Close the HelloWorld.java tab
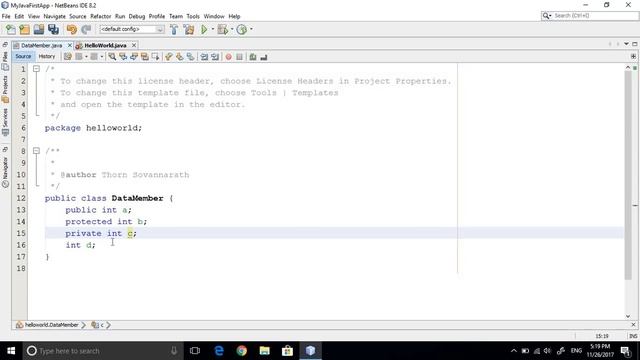 (133, 45)
